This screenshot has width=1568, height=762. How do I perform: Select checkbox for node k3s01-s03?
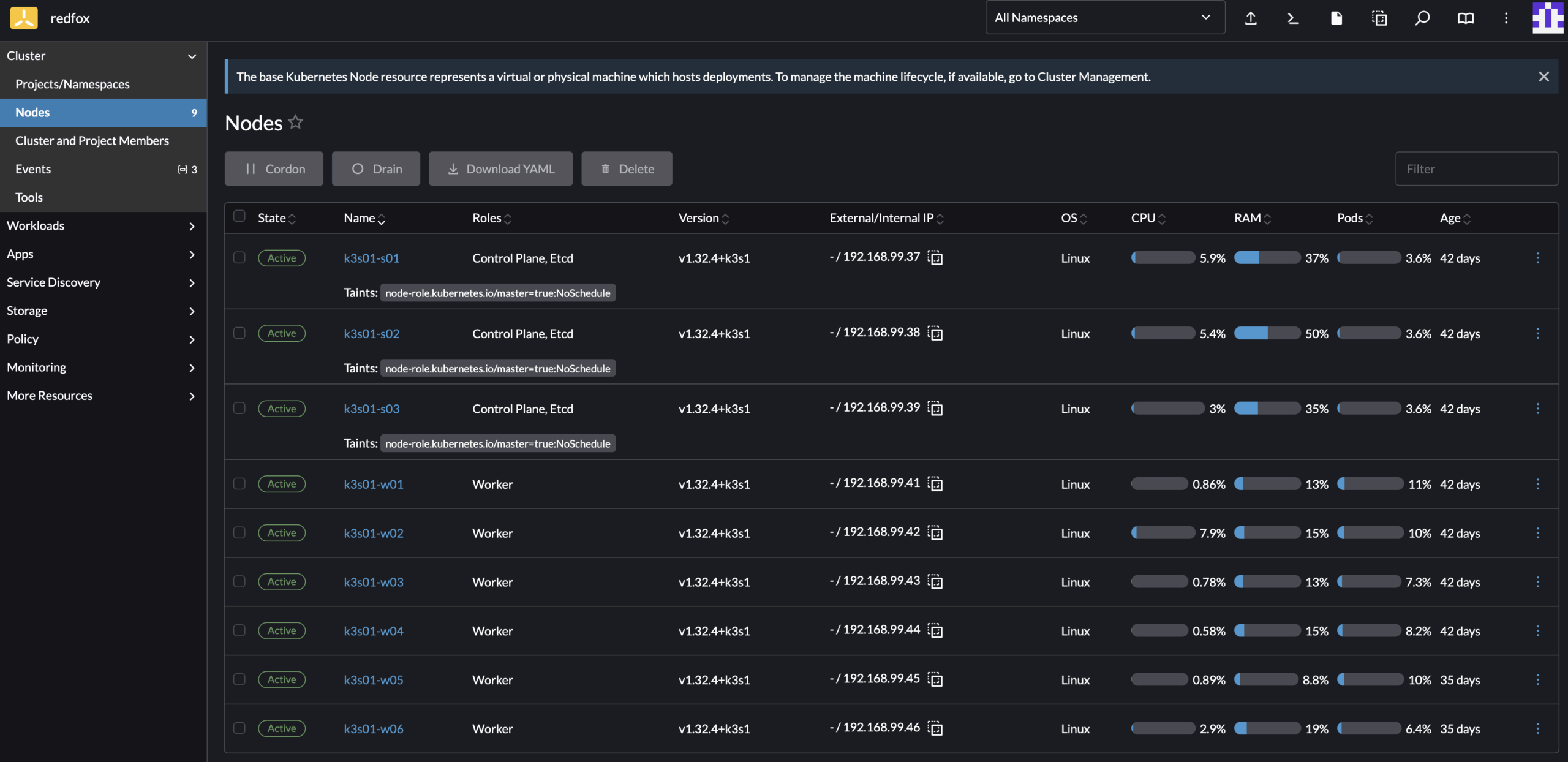(x=239, y=408)
